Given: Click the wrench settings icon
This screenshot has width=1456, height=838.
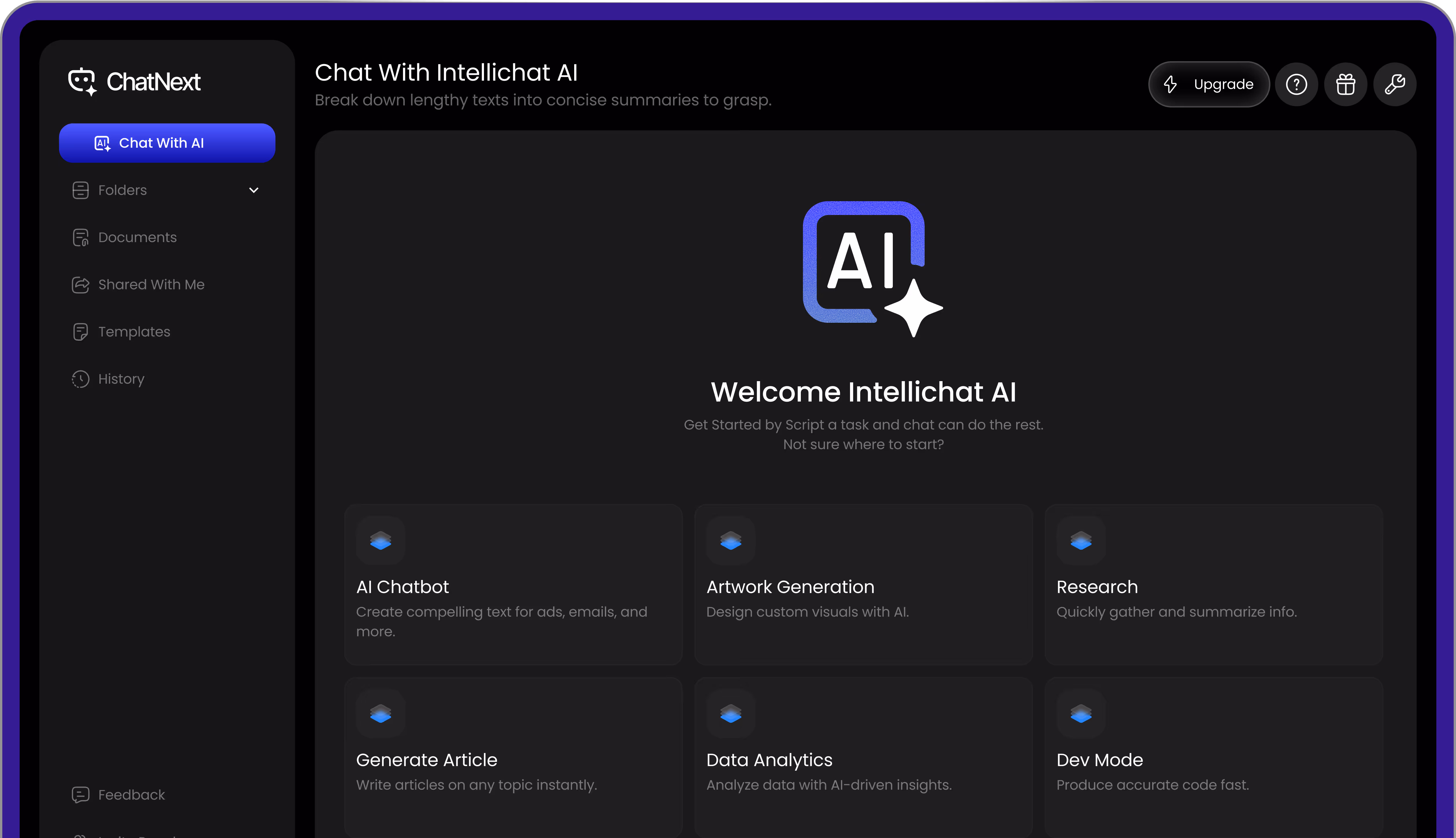Looking at the screenshot, I should 1394,85.
